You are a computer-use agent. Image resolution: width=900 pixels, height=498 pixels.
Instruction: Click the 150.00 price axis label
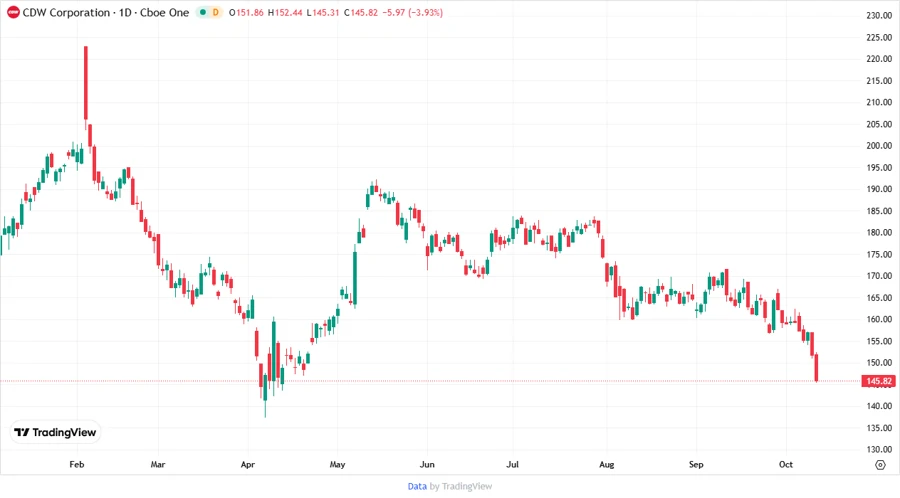tap(879, 363)
